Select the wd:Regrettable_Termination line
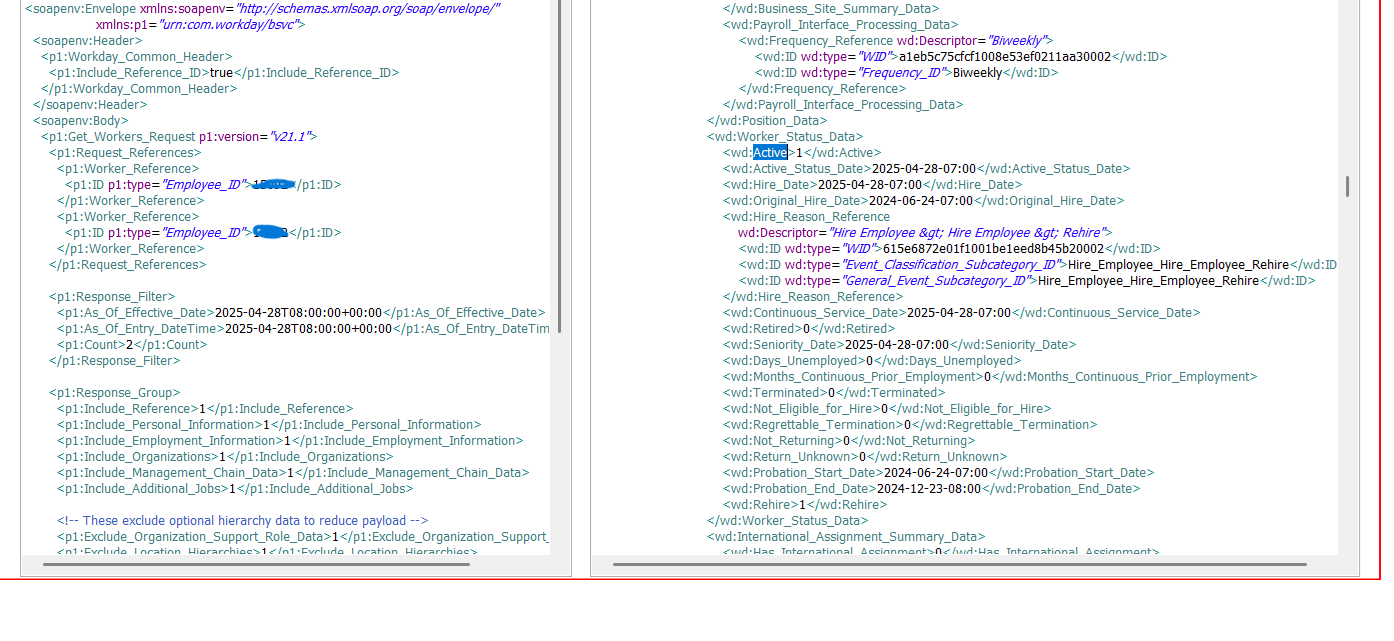Image resolution: width=1394 pixels, height=641 pixels. (x=911, y=424)
